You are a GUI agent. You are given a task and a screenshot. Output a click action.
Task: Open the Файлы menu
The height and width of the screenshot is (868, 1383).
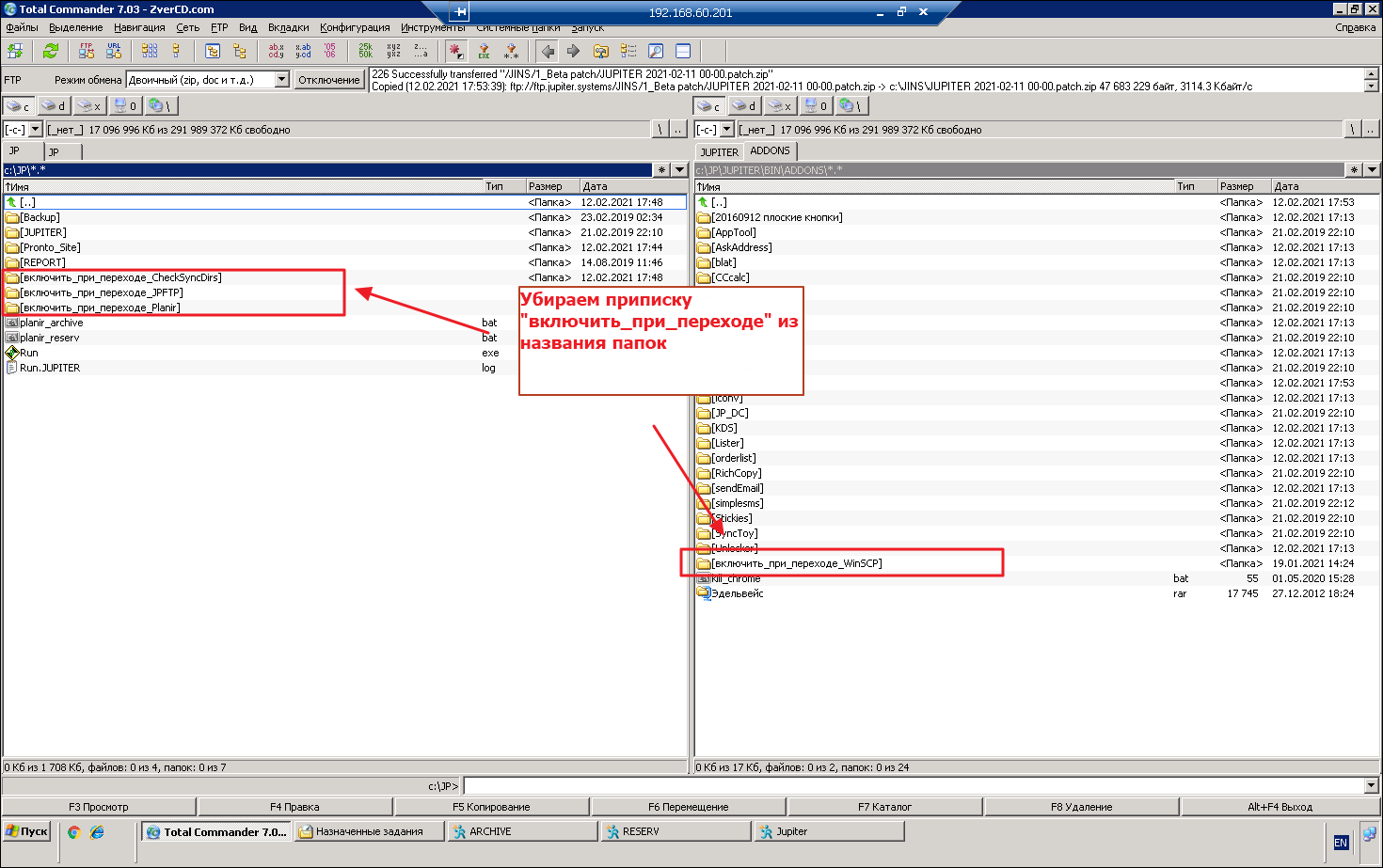point(23,27)
